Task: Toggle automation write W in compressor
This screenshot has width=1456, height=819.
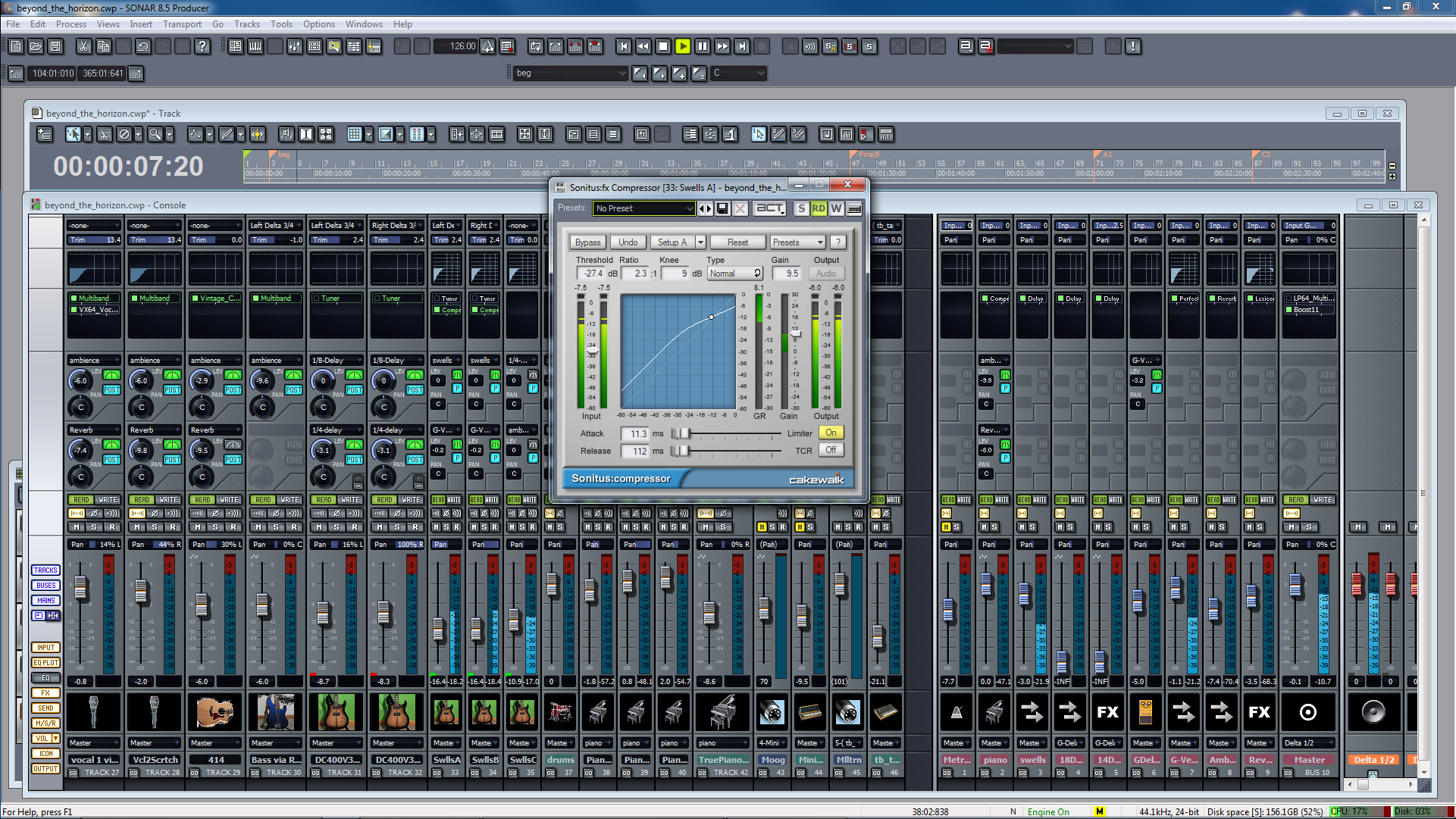Action: [x=836, y=208]
